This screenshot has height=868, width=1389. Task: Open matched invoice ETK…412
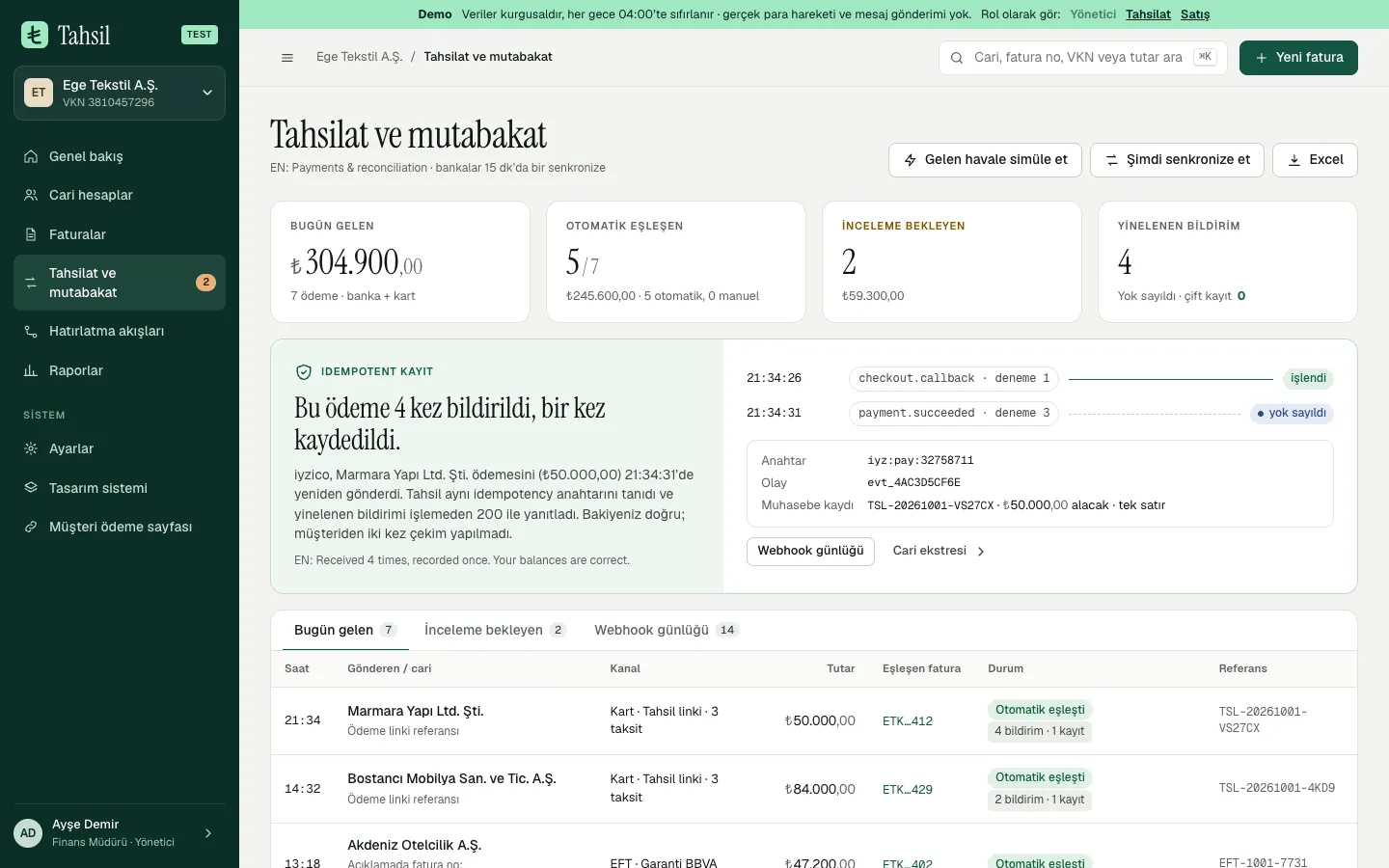coord(908,721)
